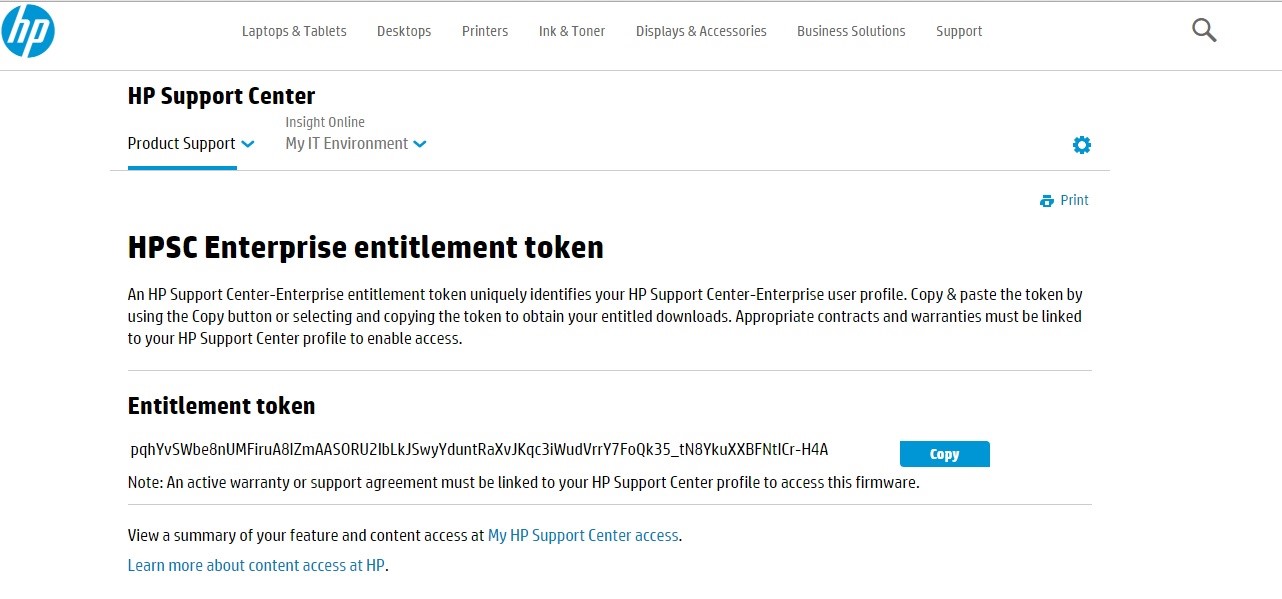Viewport: 1282px width, 599px height.
Task: Go to Printers menu
Action: [485, 31]
